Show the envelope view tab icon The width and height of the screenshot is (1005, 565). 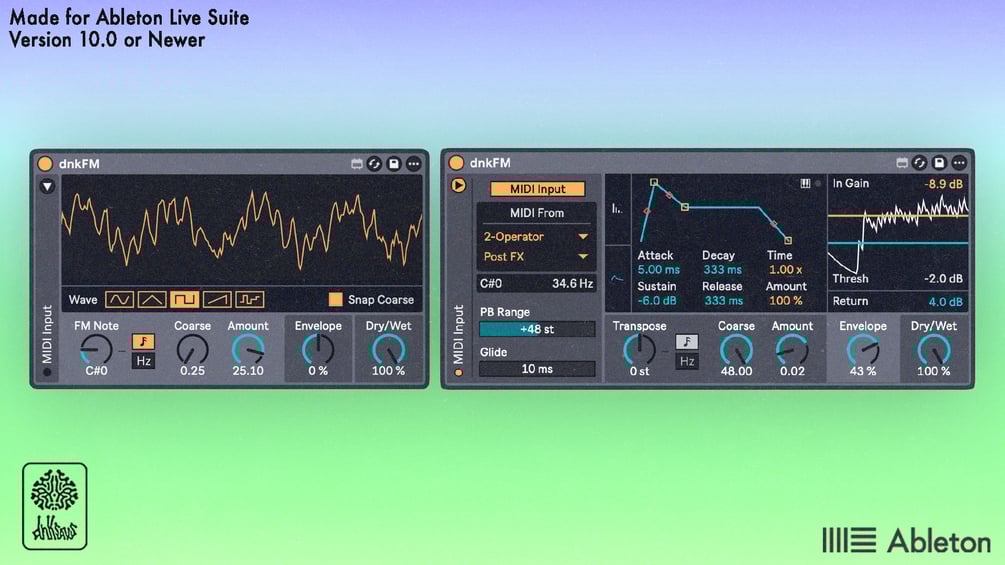pos(617,209)
